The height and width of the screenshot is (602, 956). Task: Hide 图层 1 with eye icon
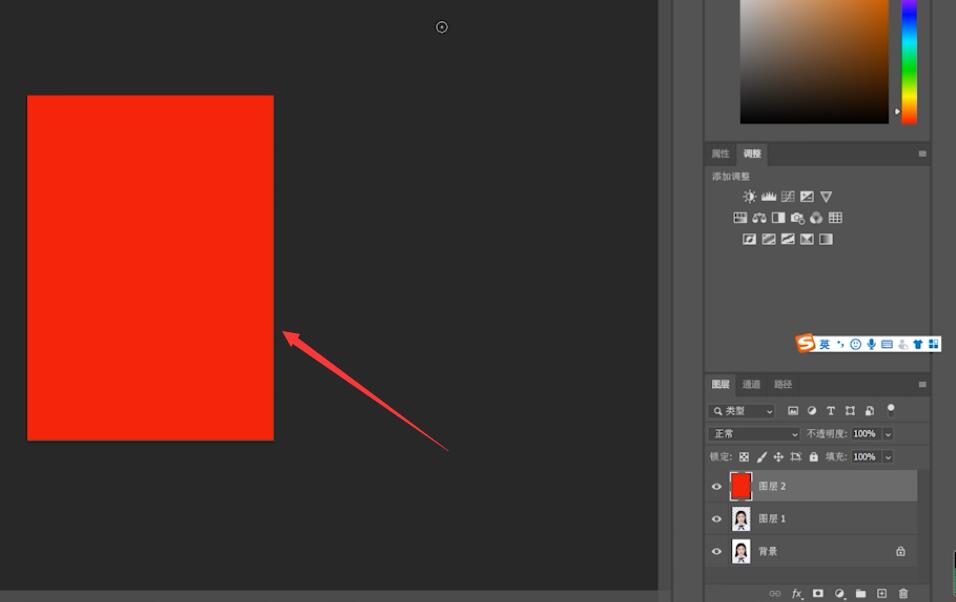click(717, 519)
